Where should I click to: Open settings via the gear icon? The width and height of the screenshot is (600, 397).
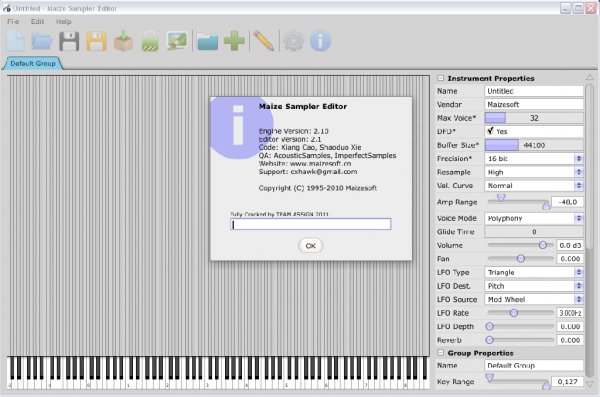coord(293,41)
